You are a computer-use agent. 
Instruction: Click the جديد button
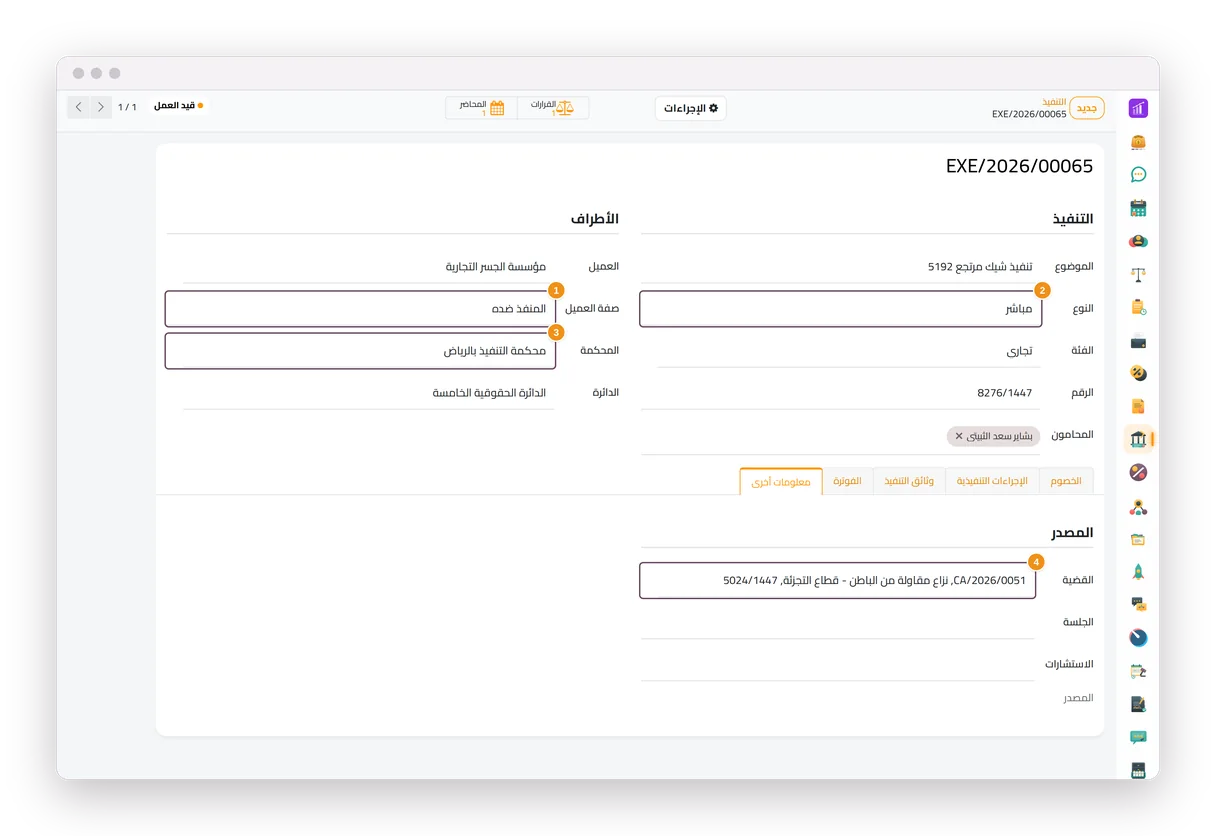tap(1087, 108)
